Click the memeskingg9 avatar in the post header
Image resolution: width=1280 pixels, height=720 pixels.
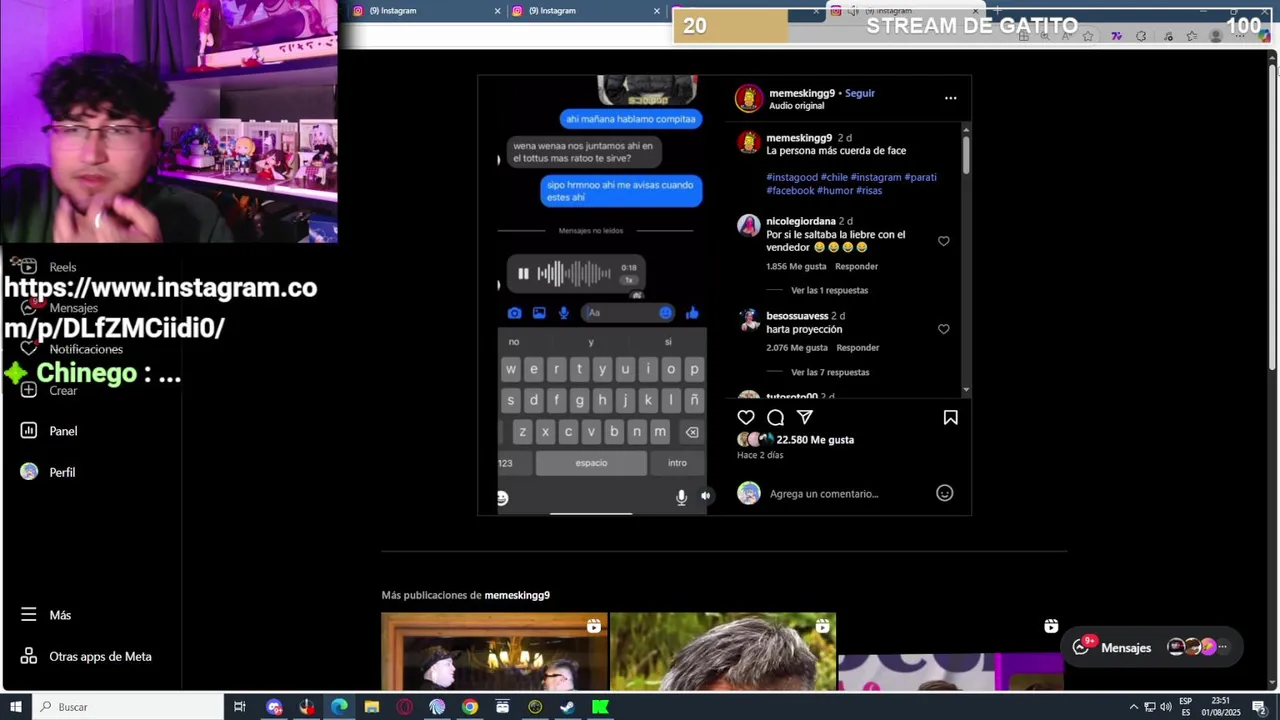749,98
